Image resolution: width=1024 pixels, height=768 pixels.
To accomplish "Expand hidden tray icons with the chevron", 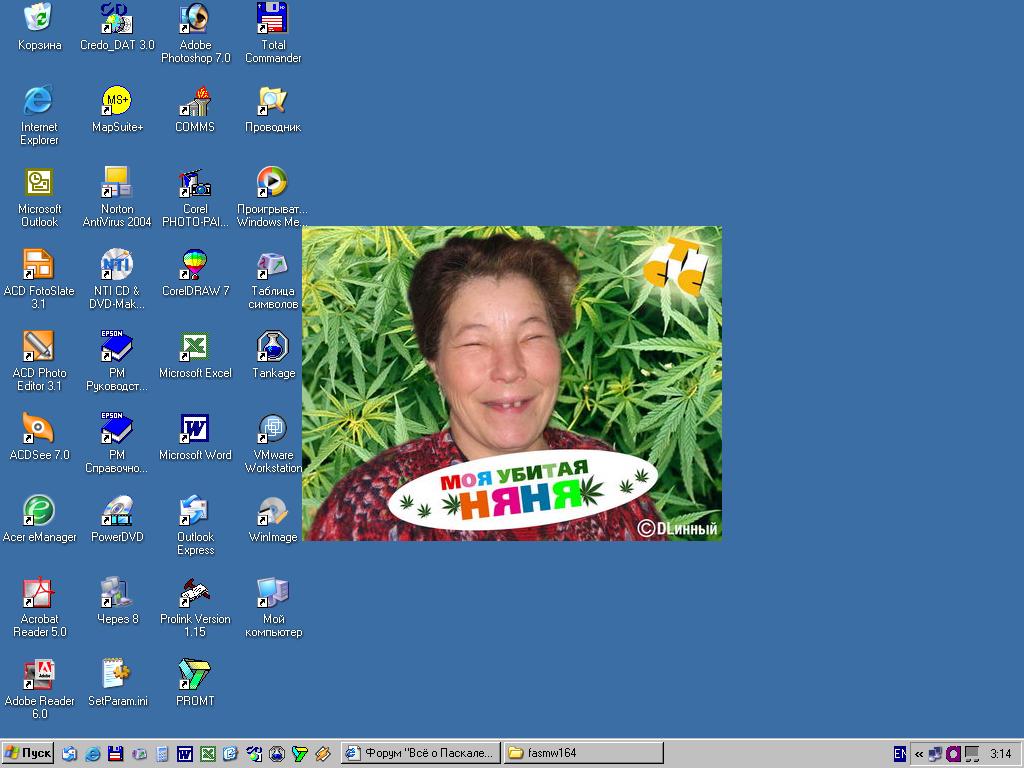I will pos(918,754).
